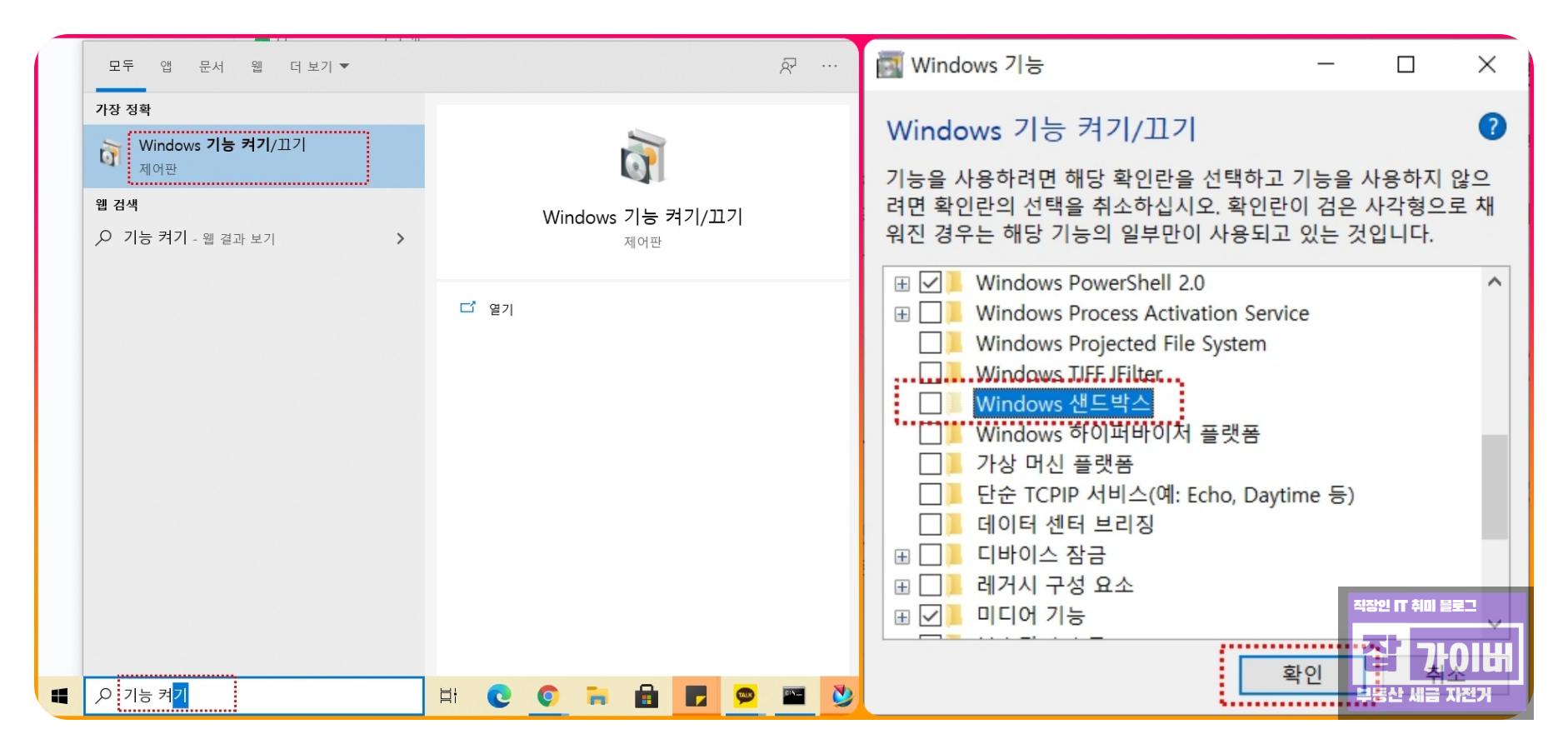Click the help question mark in Windows 기능

click(x=1491, y=127)
